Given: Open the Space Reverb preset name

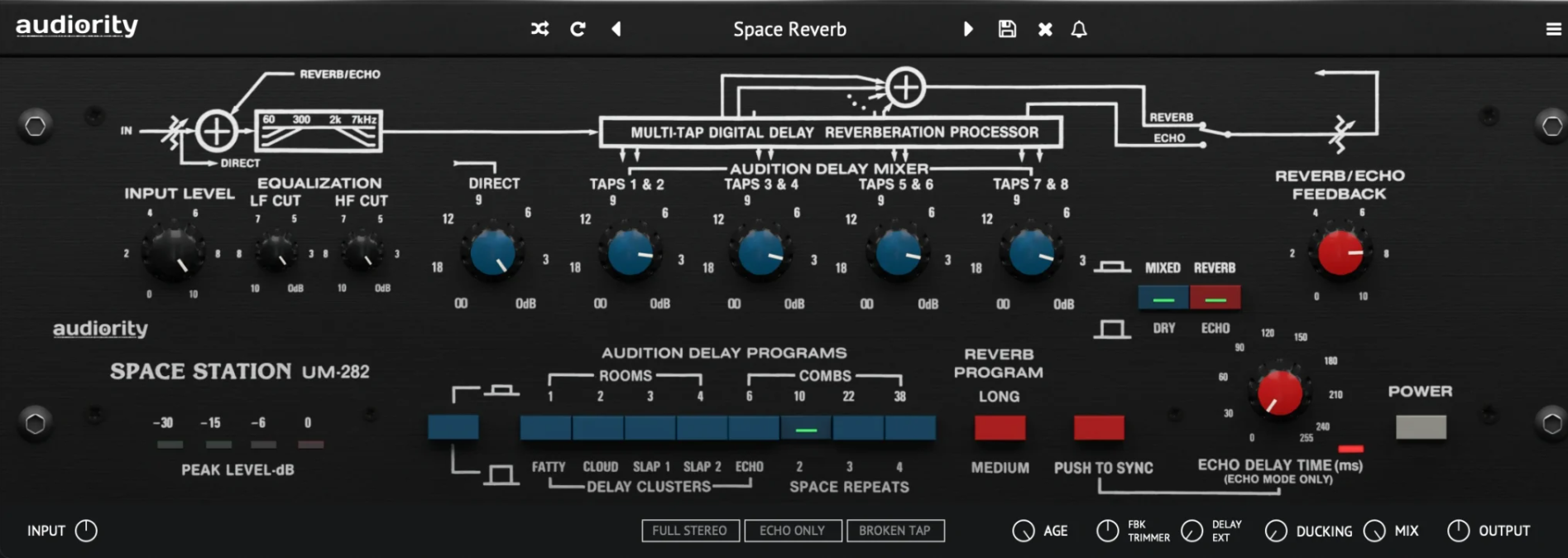Looking at the screenshot, I should (789, 30).
